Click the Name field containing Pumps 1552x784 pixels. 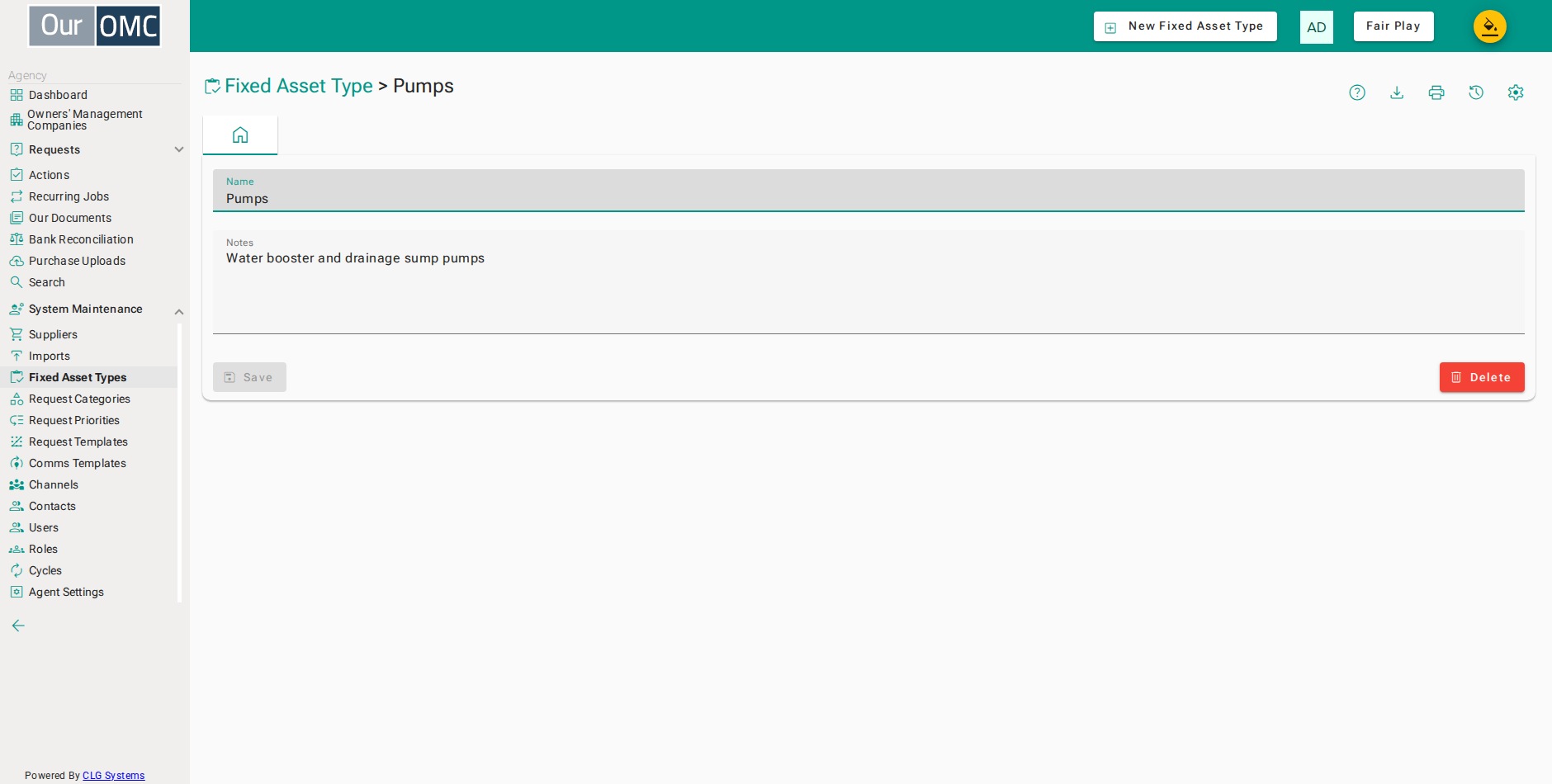click(868, 191)
